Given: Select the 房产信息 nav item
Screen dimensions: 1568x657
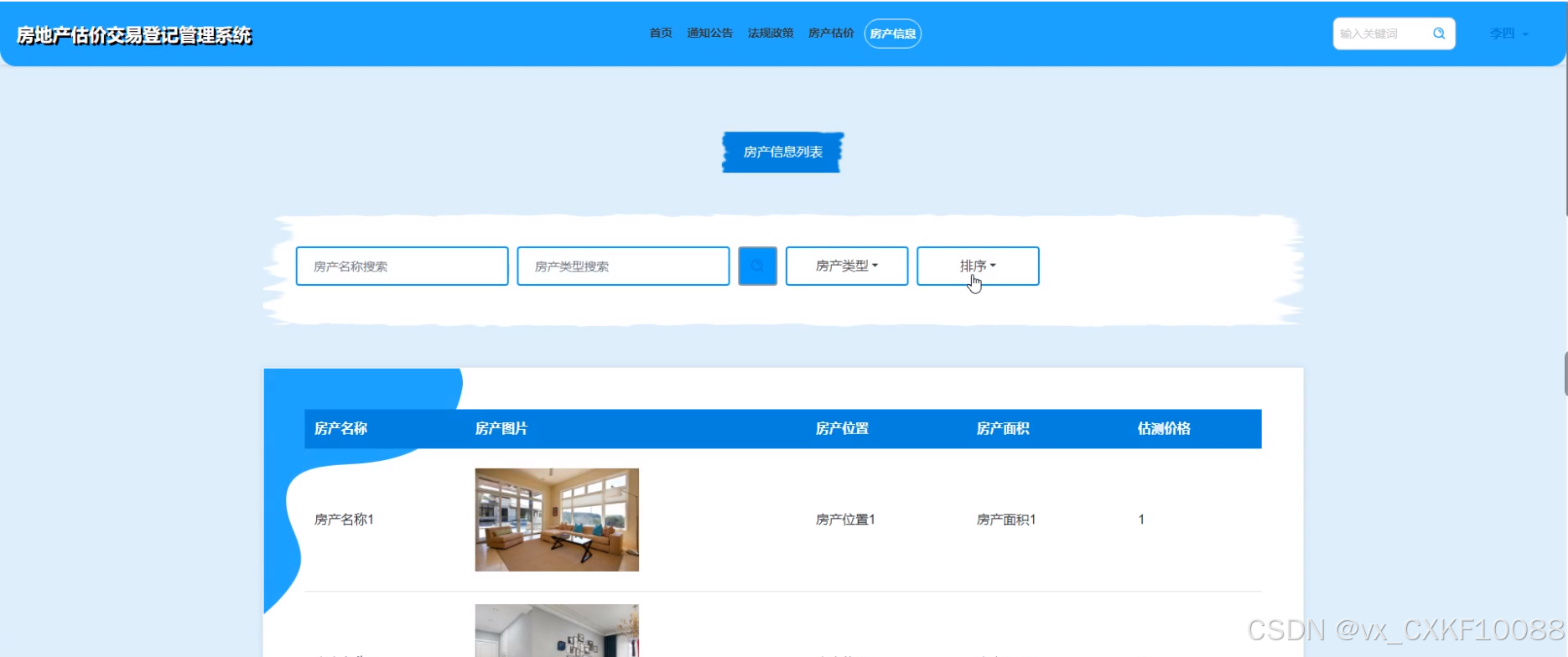Looking at the screenshot, I should pos(893,34).
